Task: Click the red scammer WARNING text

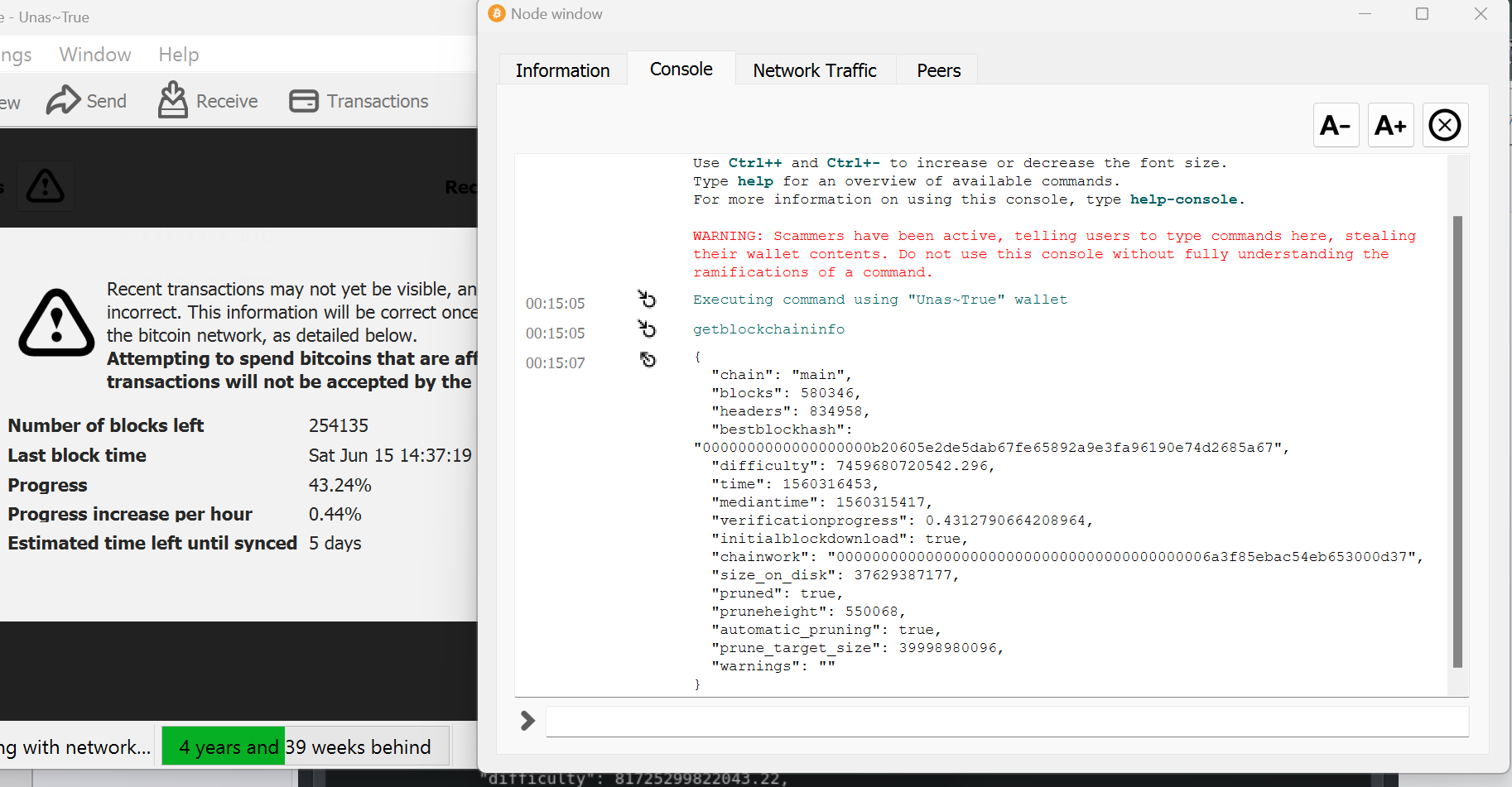Action: coord(1054,254)
